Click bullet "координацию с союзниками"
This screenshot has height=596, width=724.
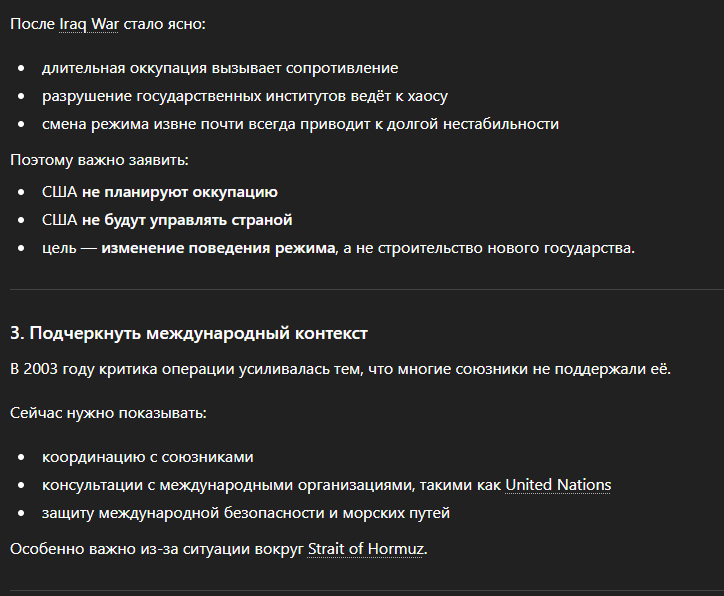(148, 457)
